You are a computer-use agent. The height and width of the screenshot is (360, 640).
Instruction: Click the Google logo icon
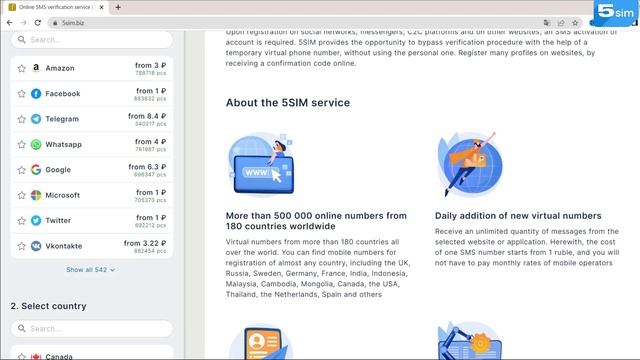tap(36, 169)
